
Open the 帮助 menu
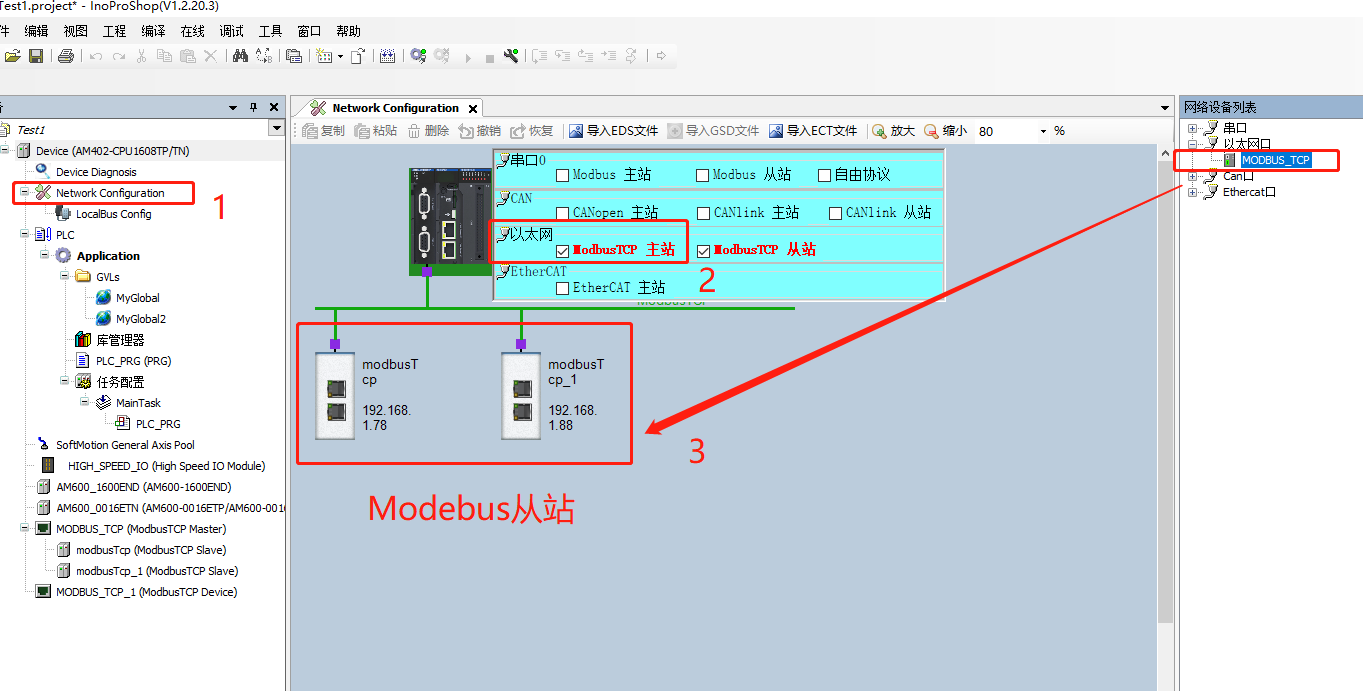348,31
